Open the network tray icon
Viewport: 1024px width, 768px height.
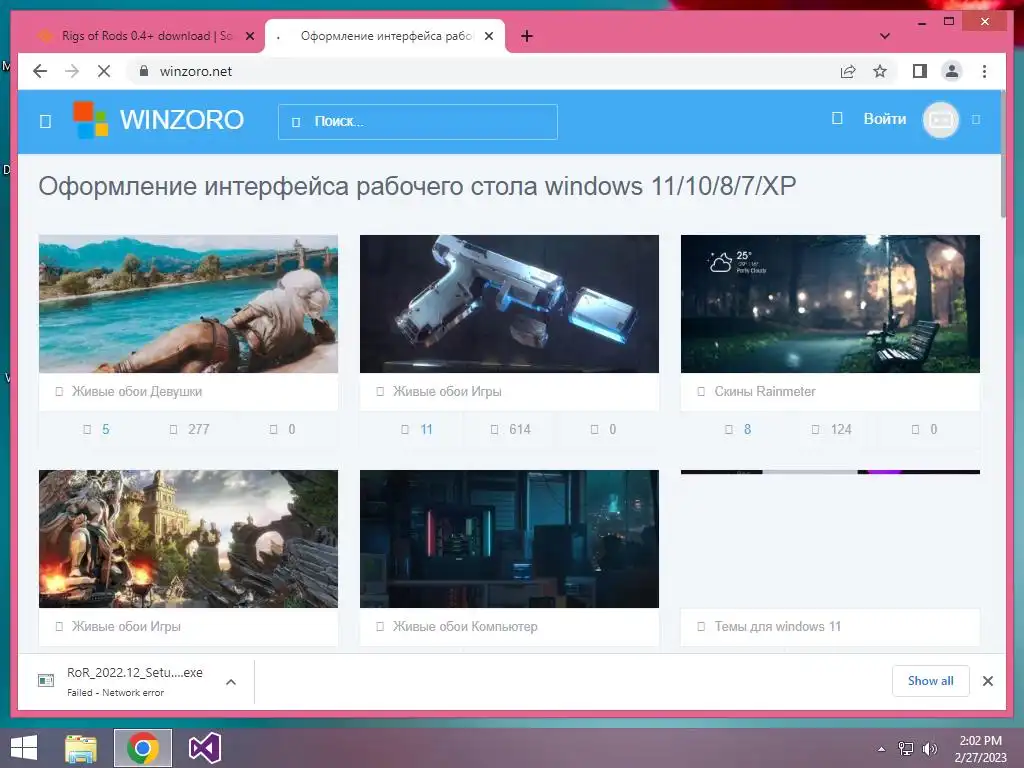(x=906, y=749)
